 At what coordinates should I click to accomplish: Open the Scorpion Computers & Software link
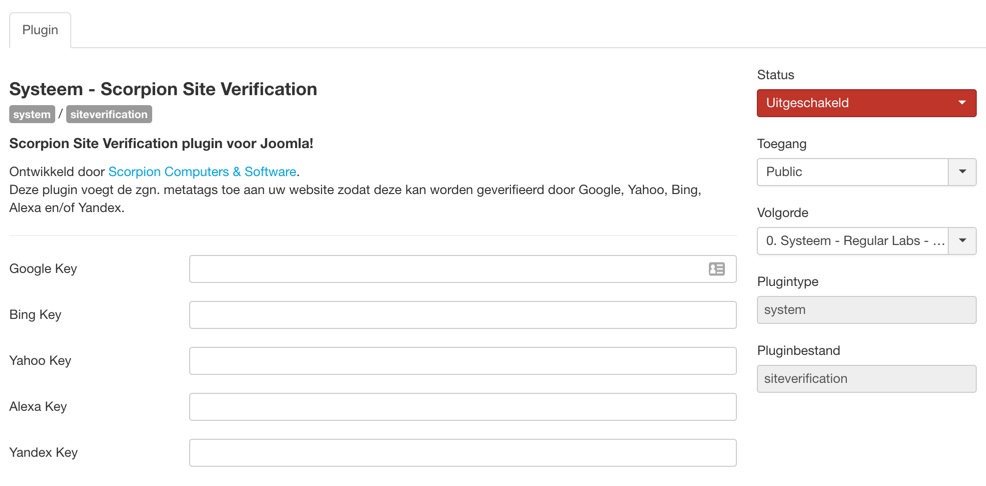202,172
